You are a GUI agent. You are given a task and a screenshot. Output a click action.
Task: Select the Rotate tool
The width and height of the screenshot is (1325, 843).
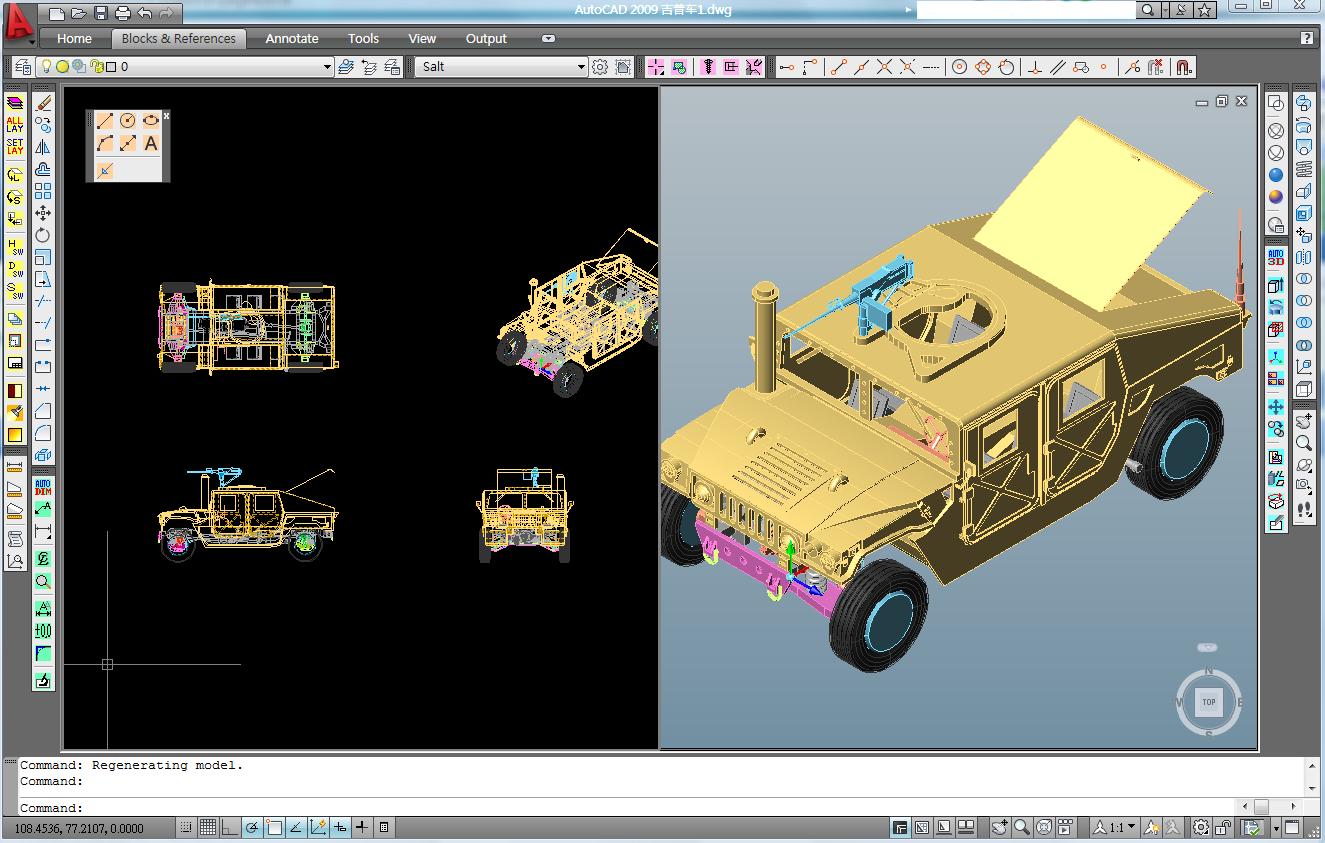coord(43,235)
